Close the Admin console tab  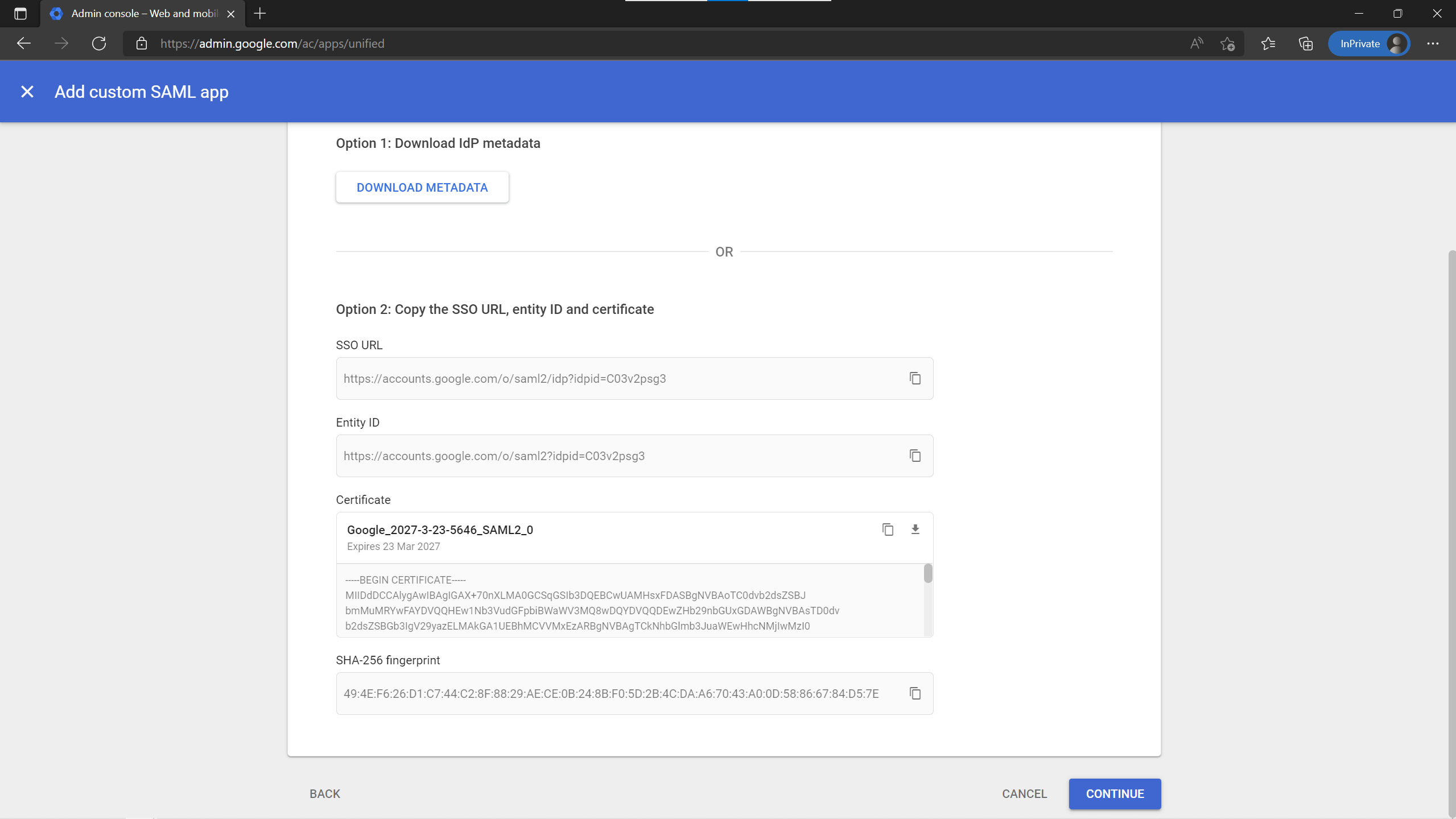pos(231,14)
